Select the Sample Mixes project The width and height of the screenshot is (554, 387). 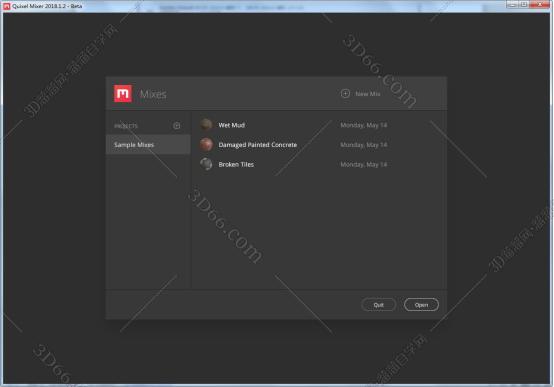point(148,145)
